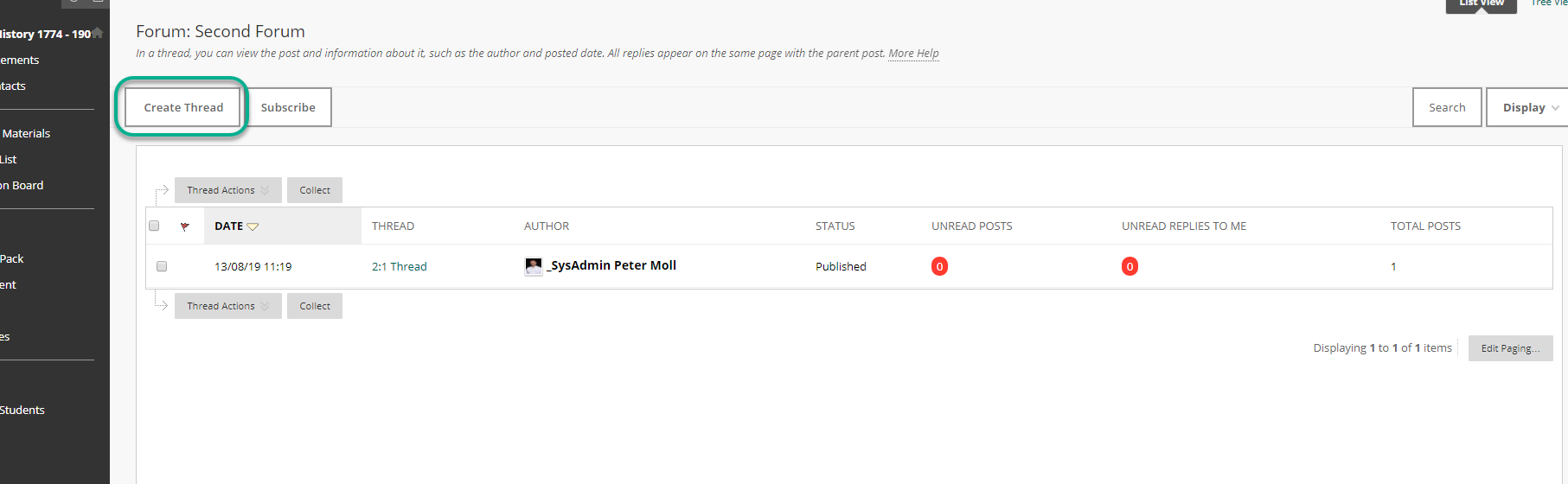The height and width of the screenshot is (484, 1568).
Task: Click the Edit Paging button
Action: tap(1510, 348)
